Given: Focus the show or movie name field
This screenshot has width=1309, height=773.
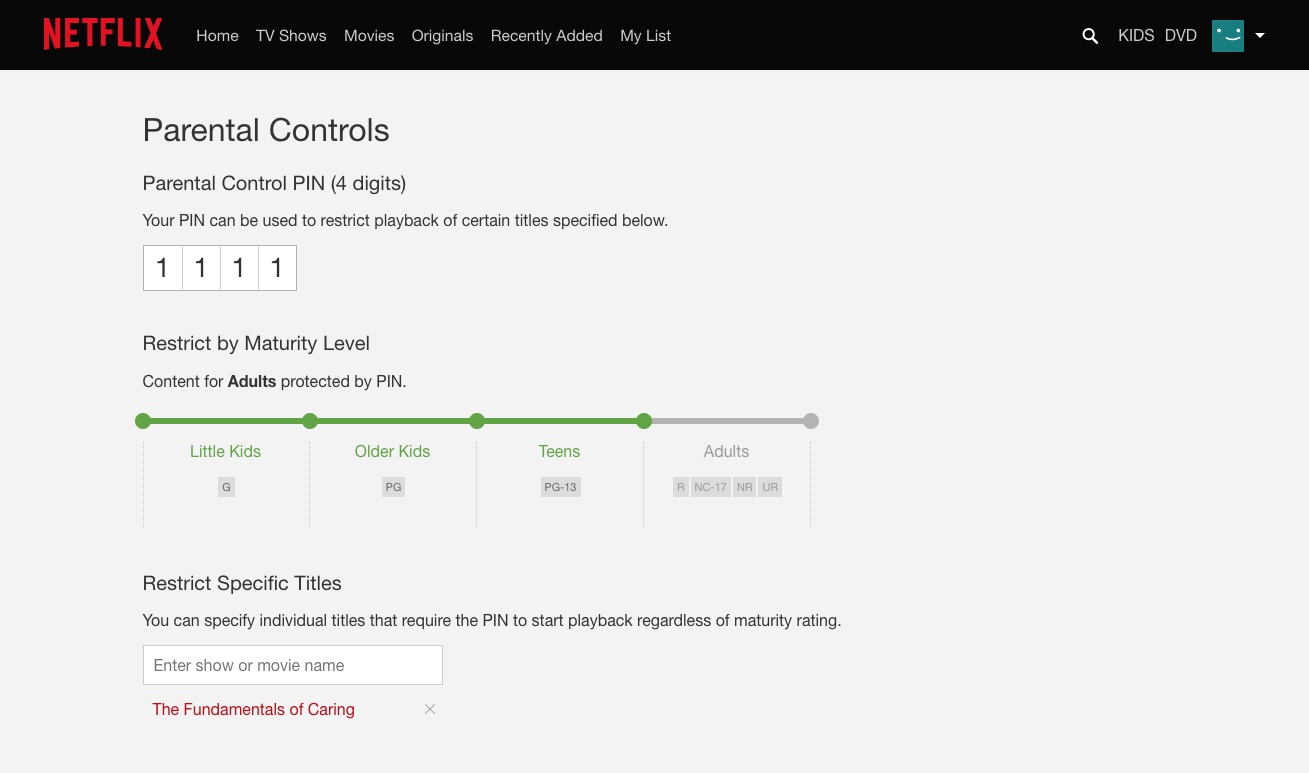Looking at the screenshot, I should tap(292, 665).
